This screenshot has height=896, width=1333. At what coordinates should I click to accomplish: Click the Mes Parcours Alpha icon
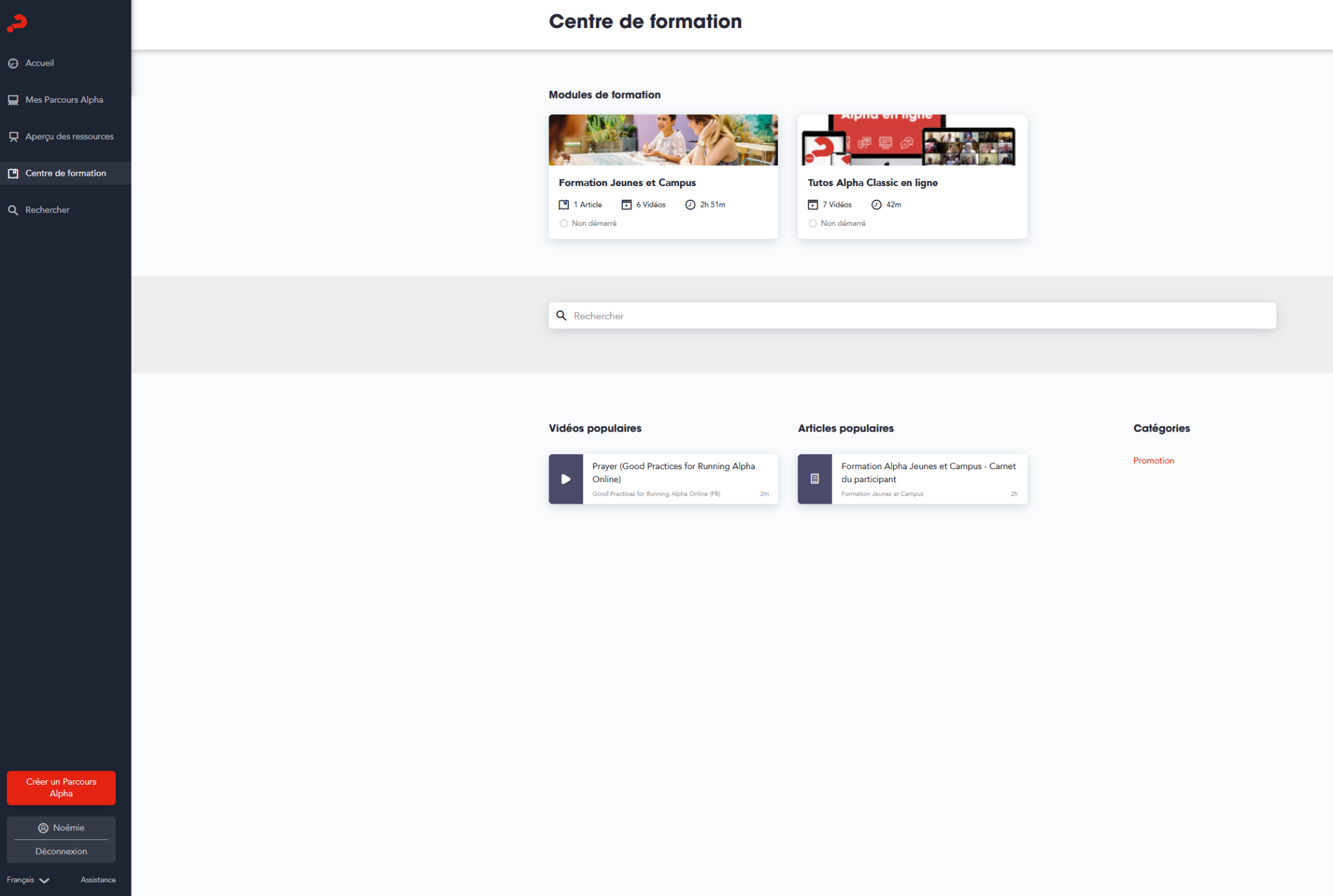pyautogui.click(x=13, y=100)
